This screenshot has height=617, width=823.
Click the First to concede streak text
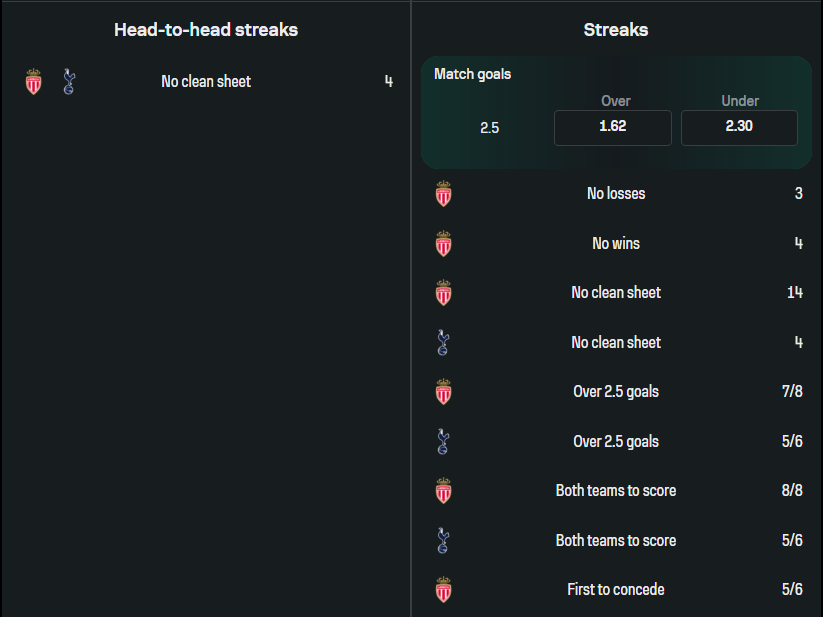616,590
